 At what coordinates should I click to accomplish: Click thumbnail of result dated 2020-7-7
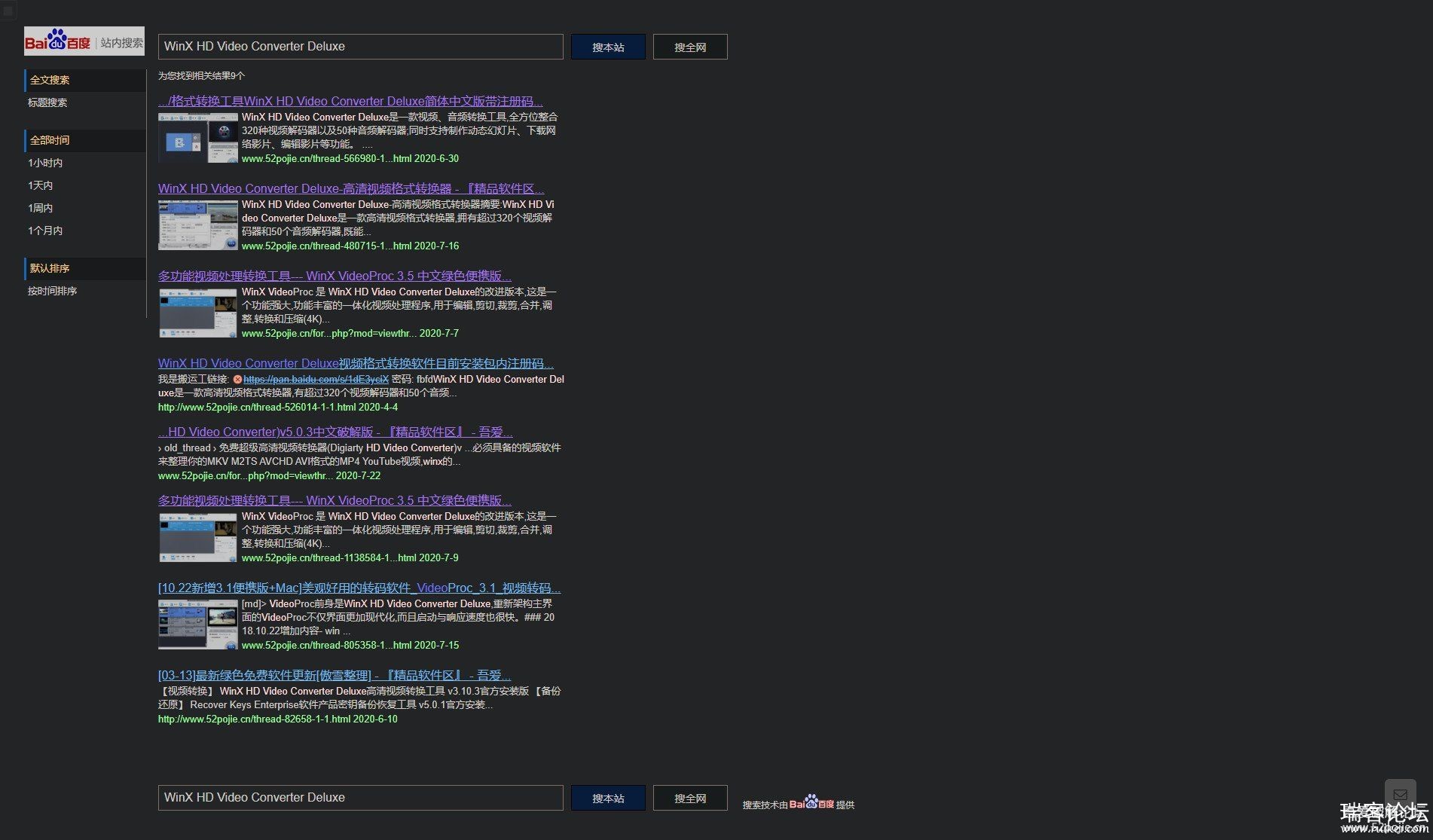click(198, 313)
